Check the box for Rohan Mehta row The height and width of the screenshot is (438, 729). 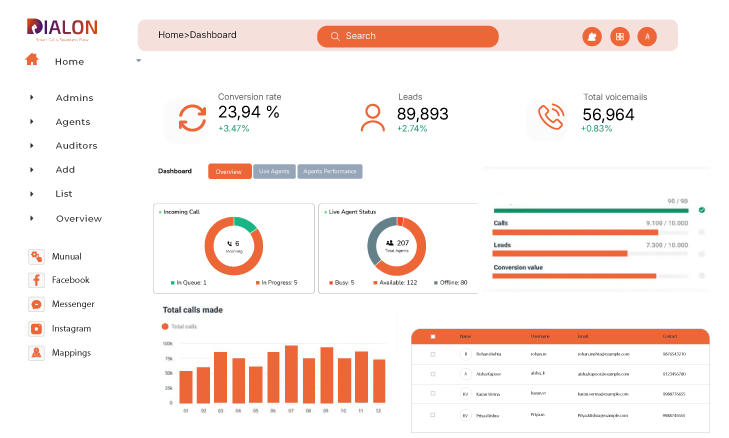tap(432, 354)
